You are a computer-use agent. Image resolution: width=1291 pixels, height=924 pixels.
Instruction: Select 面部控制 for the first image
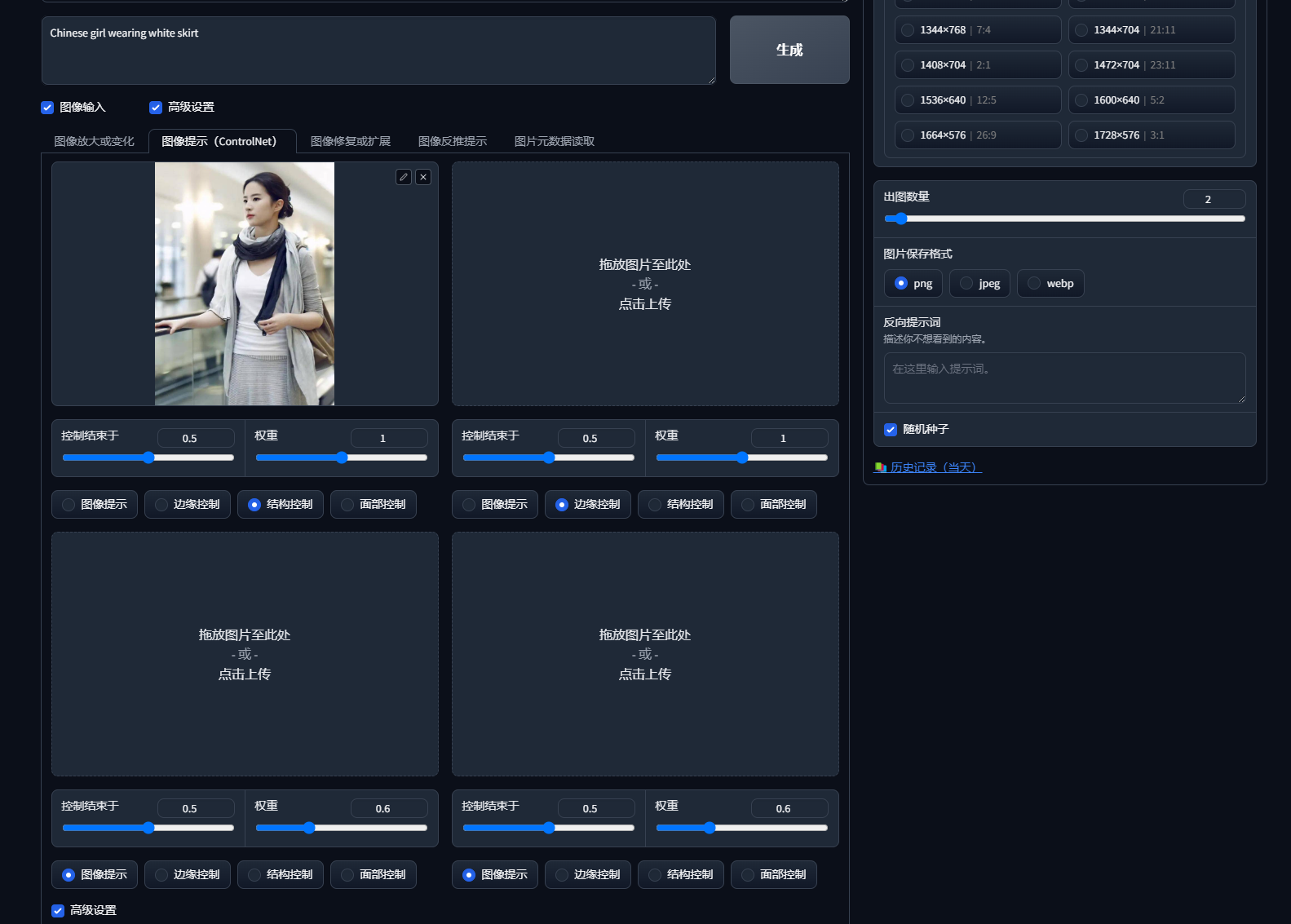(374, 505)
